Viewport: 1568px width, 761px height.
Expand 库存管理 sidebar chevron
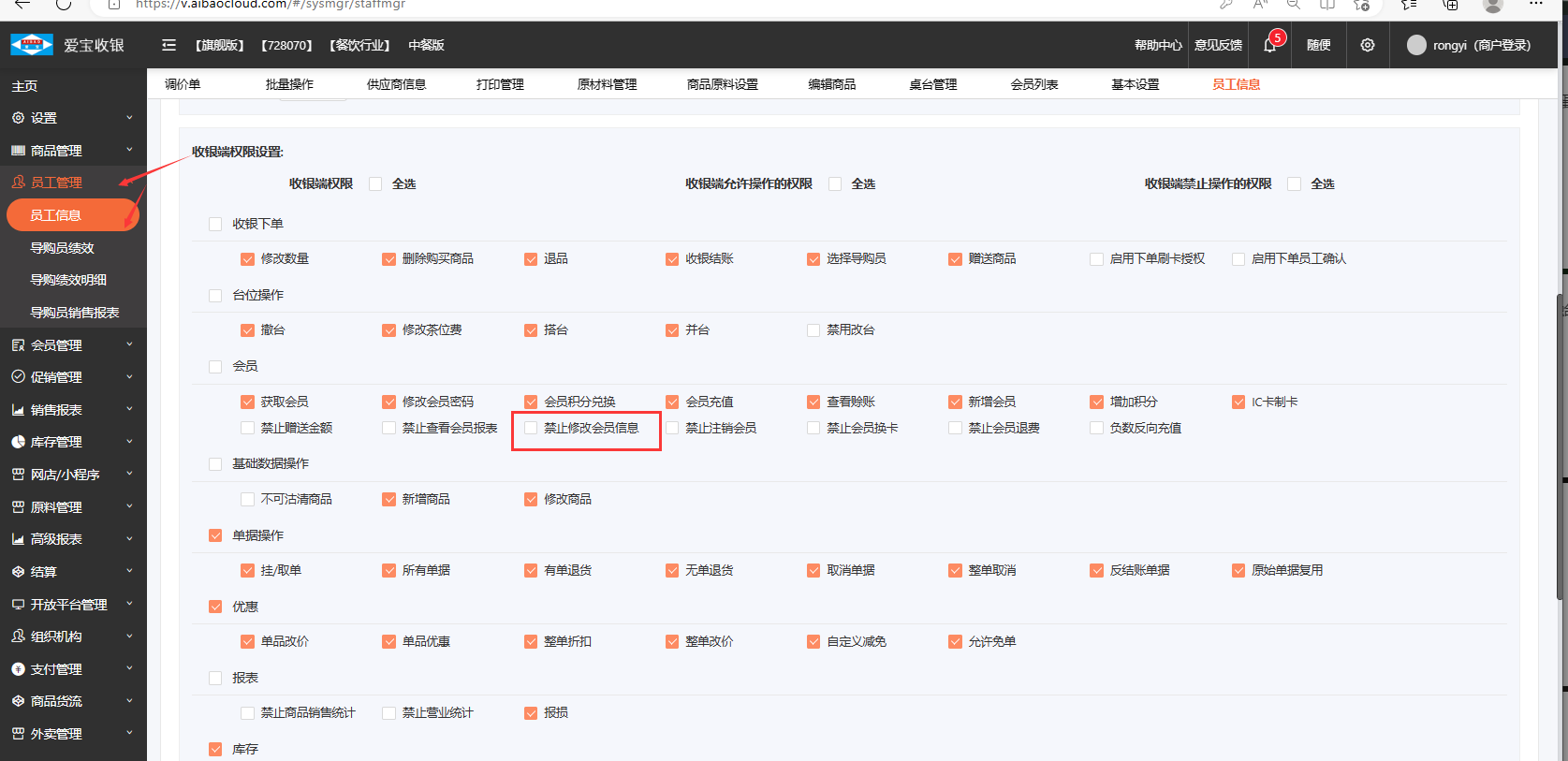(x=129, y=442)
